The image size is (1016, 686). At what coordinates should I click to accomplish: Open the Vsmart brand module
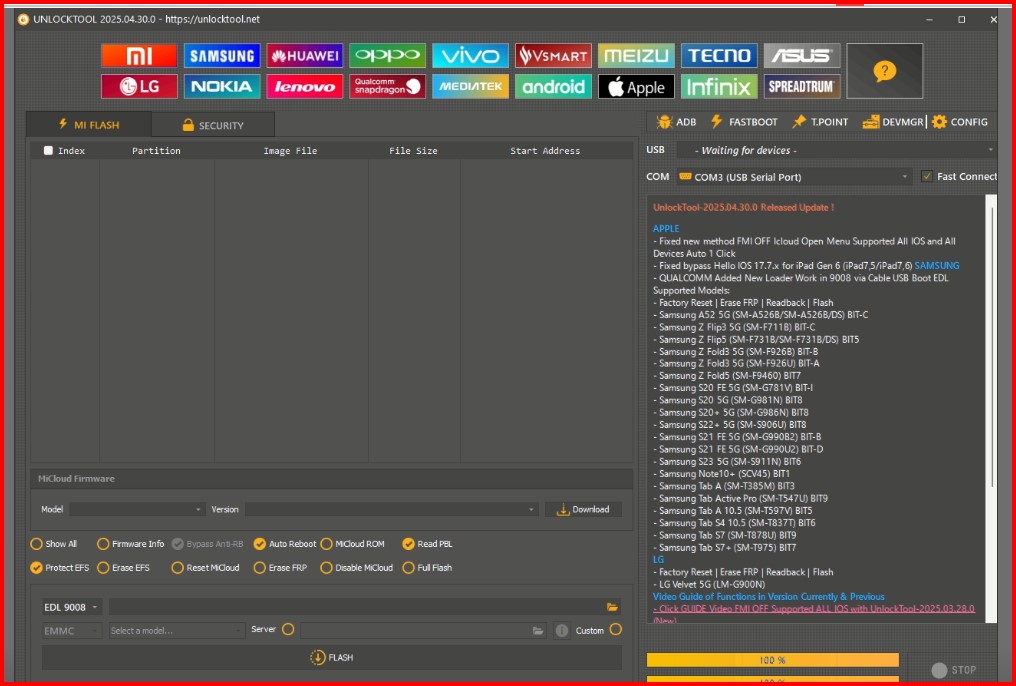[x=553, y=56]
